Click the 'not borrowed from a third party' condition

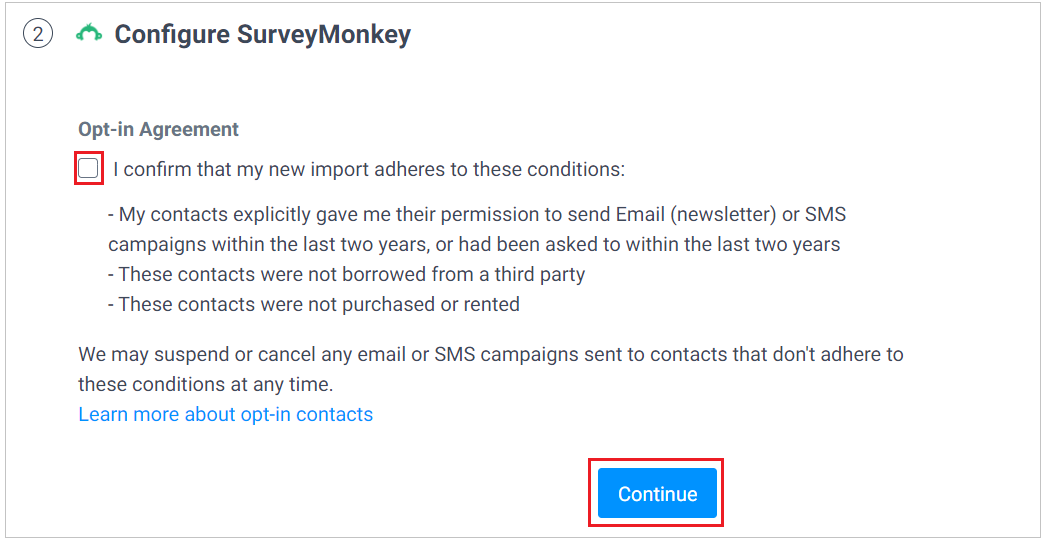(346, 274)
